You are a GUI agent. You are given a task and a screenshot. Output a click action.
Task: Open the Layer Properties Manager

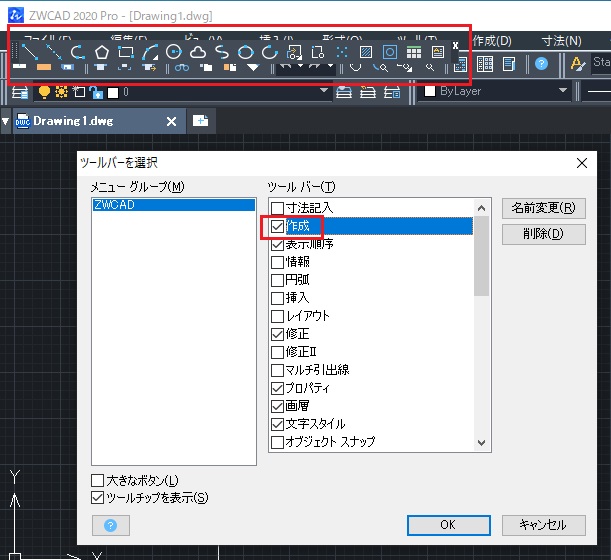point(20,92)
